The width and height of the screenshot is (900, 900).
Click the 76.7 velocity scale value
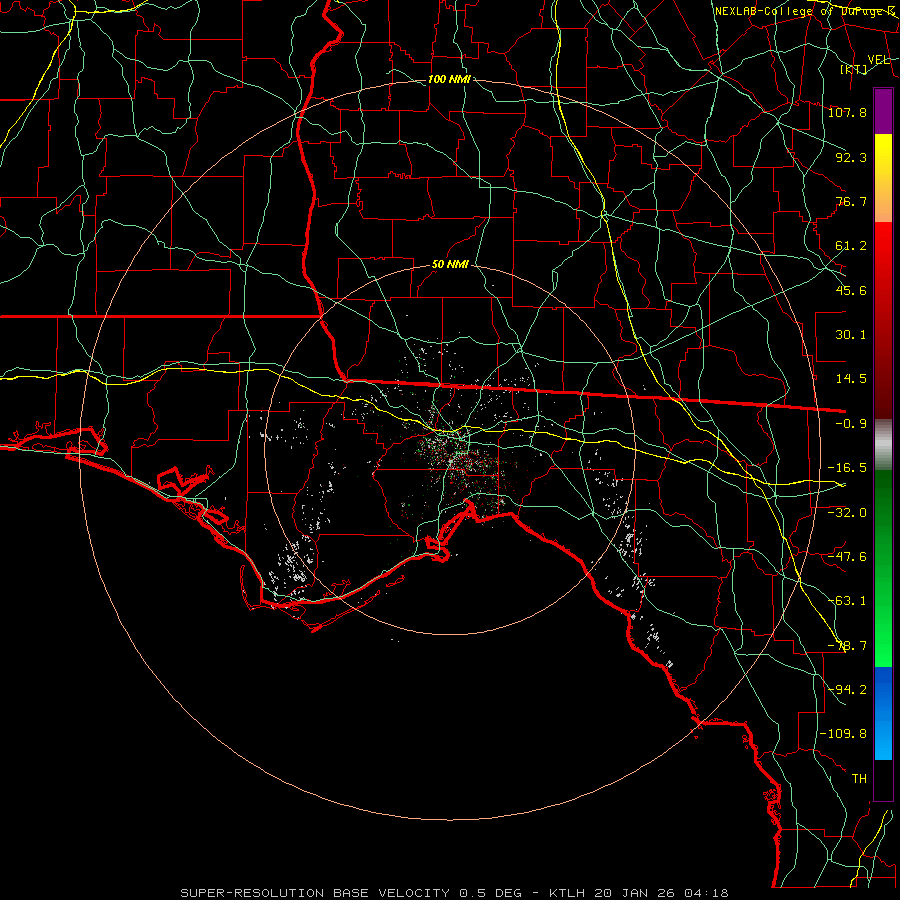(851, 201)
